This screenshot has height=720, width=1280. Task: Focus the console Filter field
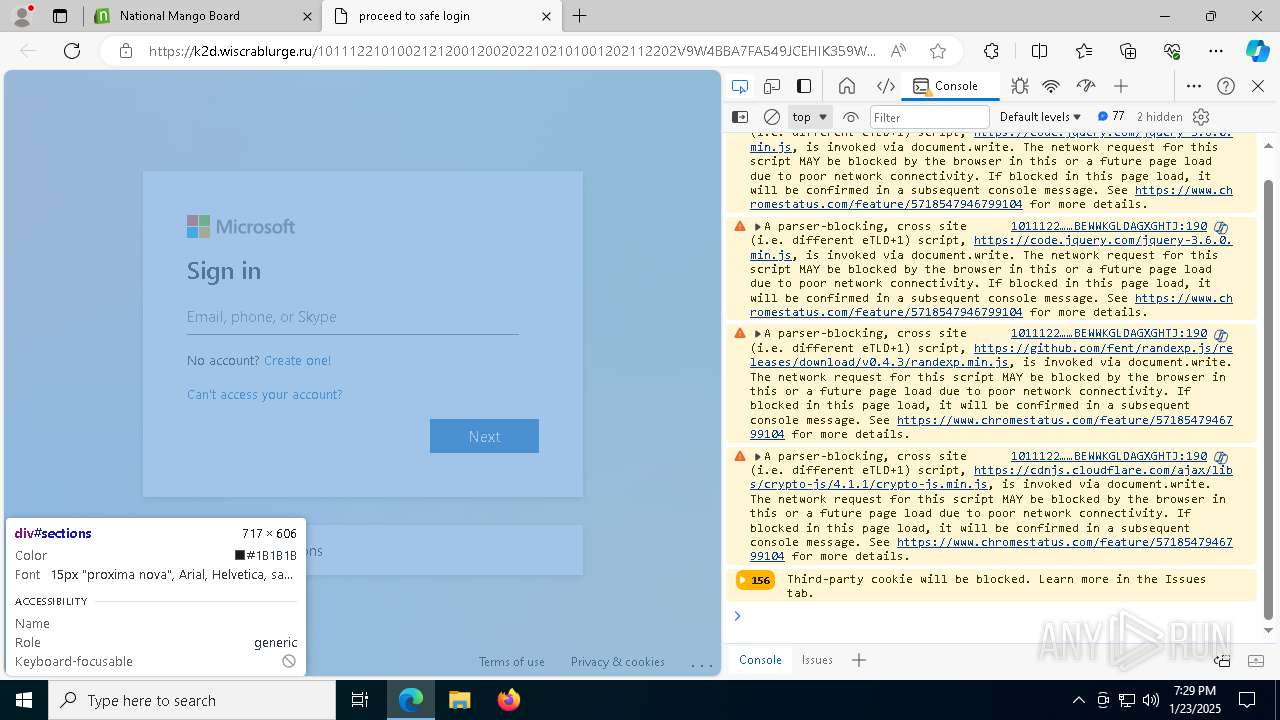tap(929, 117)
